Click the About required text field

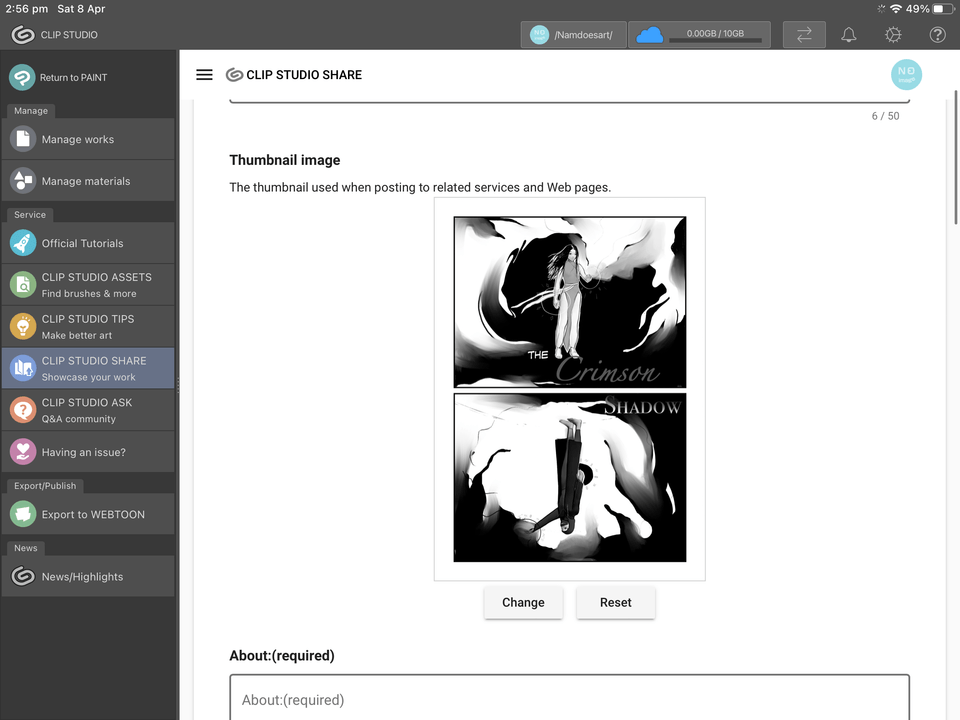[x=569, y=699]
